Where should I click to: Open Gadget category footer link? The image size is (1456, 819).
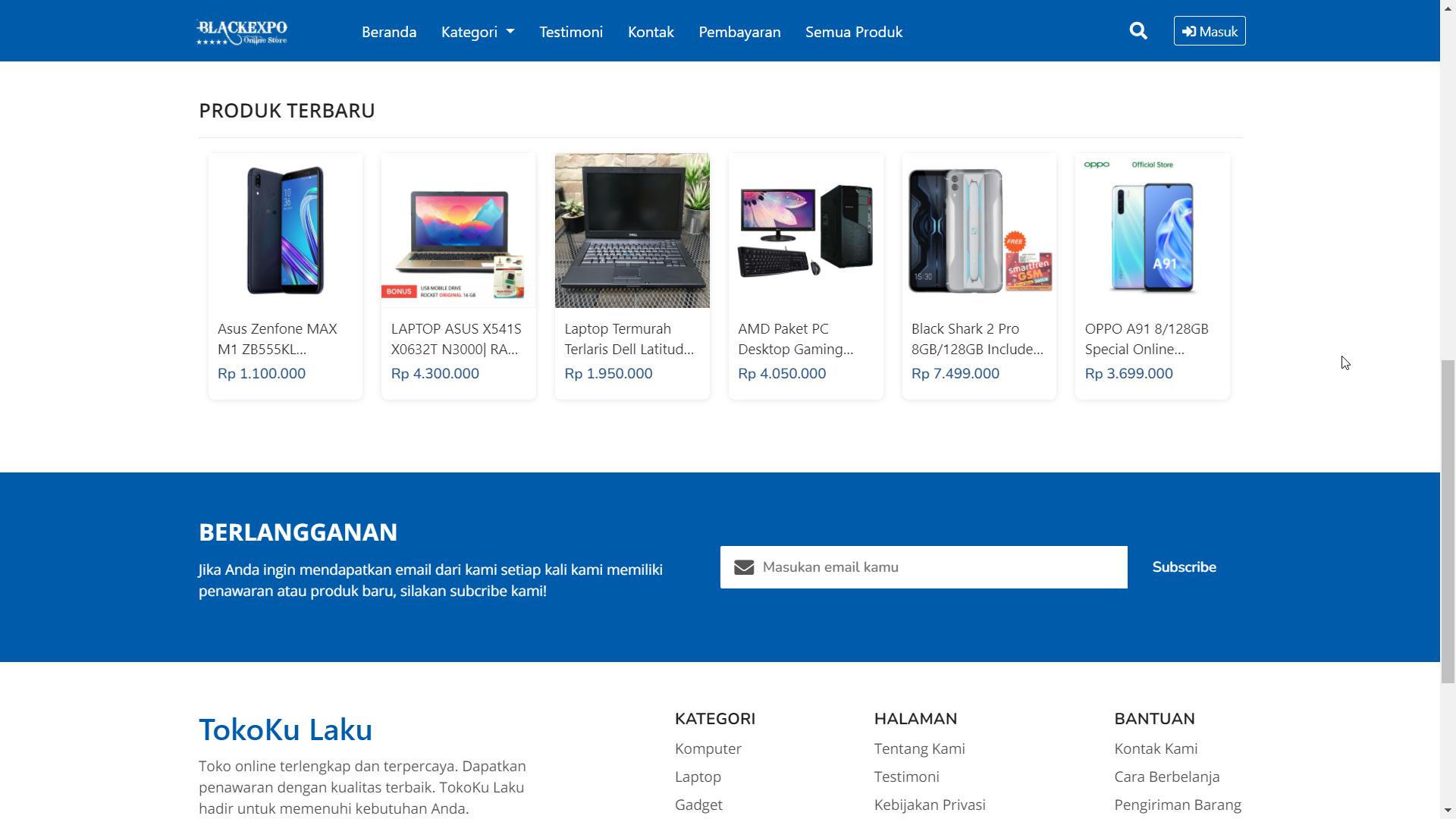click(698, 805)
